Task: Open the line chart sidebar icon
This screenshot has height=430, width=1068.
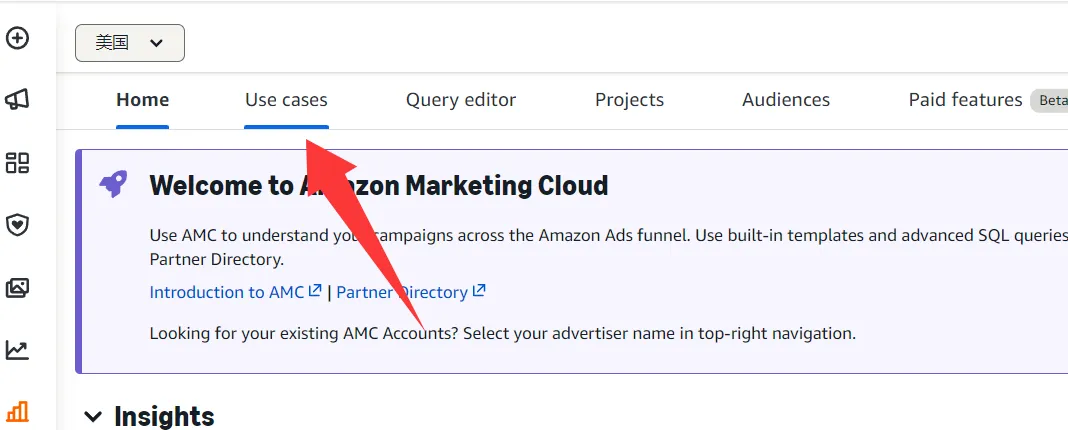Action: click(x=18, y=350)
